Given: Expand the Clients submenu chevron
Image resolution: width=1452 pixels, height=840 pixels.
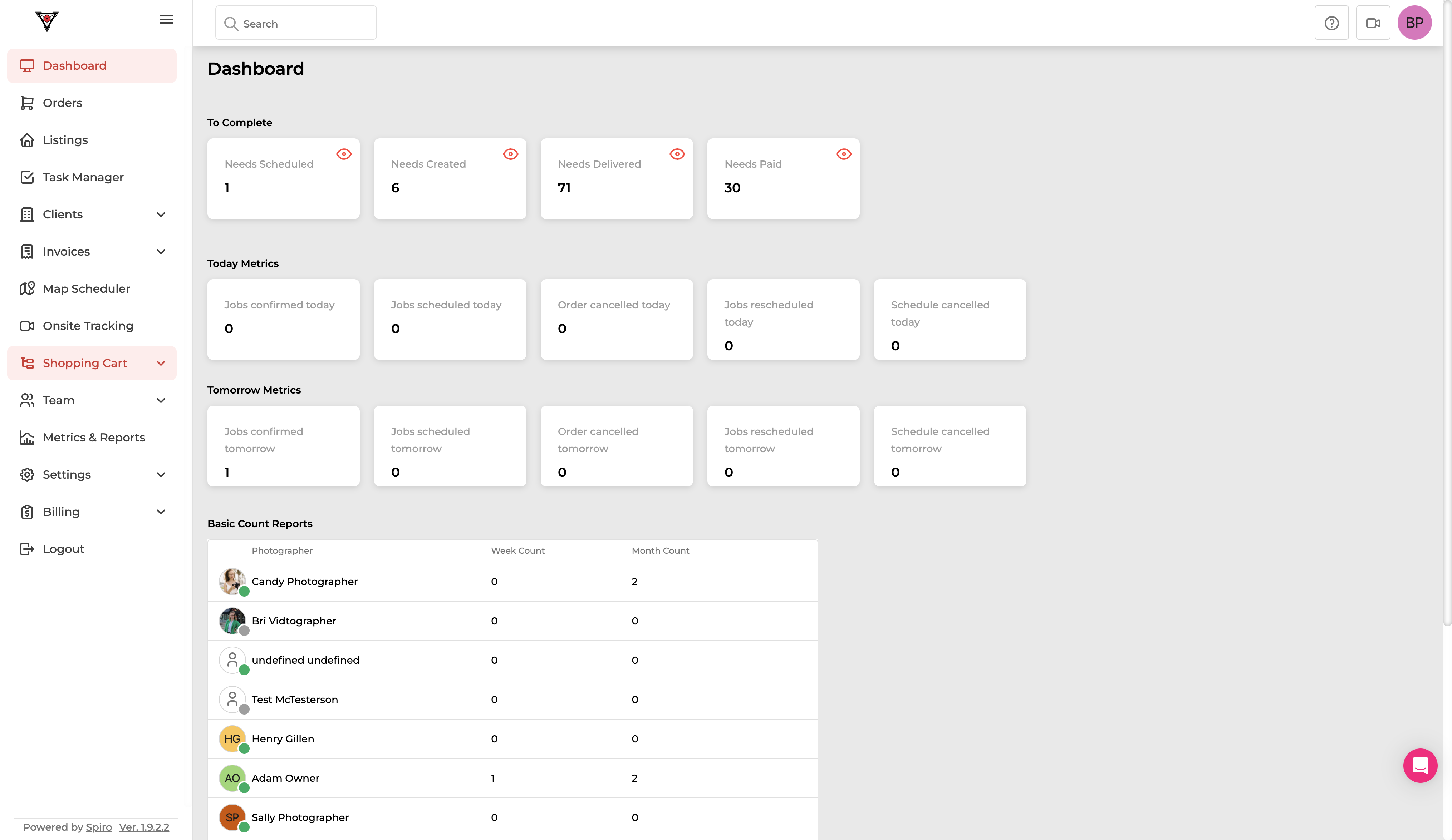Looking at the screenshot, I should [161, 214].
